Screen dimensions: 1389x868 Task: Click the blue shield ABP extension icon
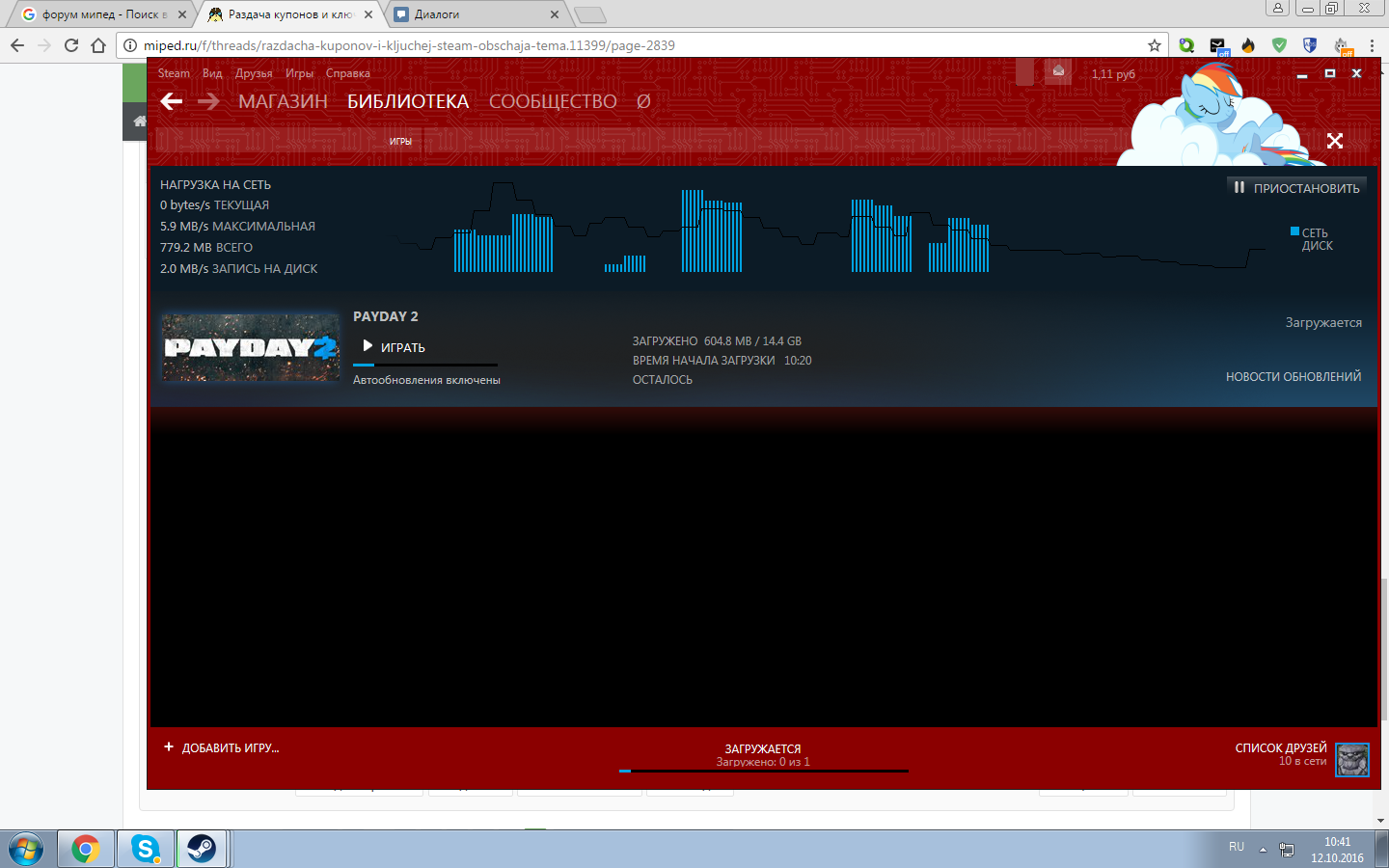pos(1310,45)
